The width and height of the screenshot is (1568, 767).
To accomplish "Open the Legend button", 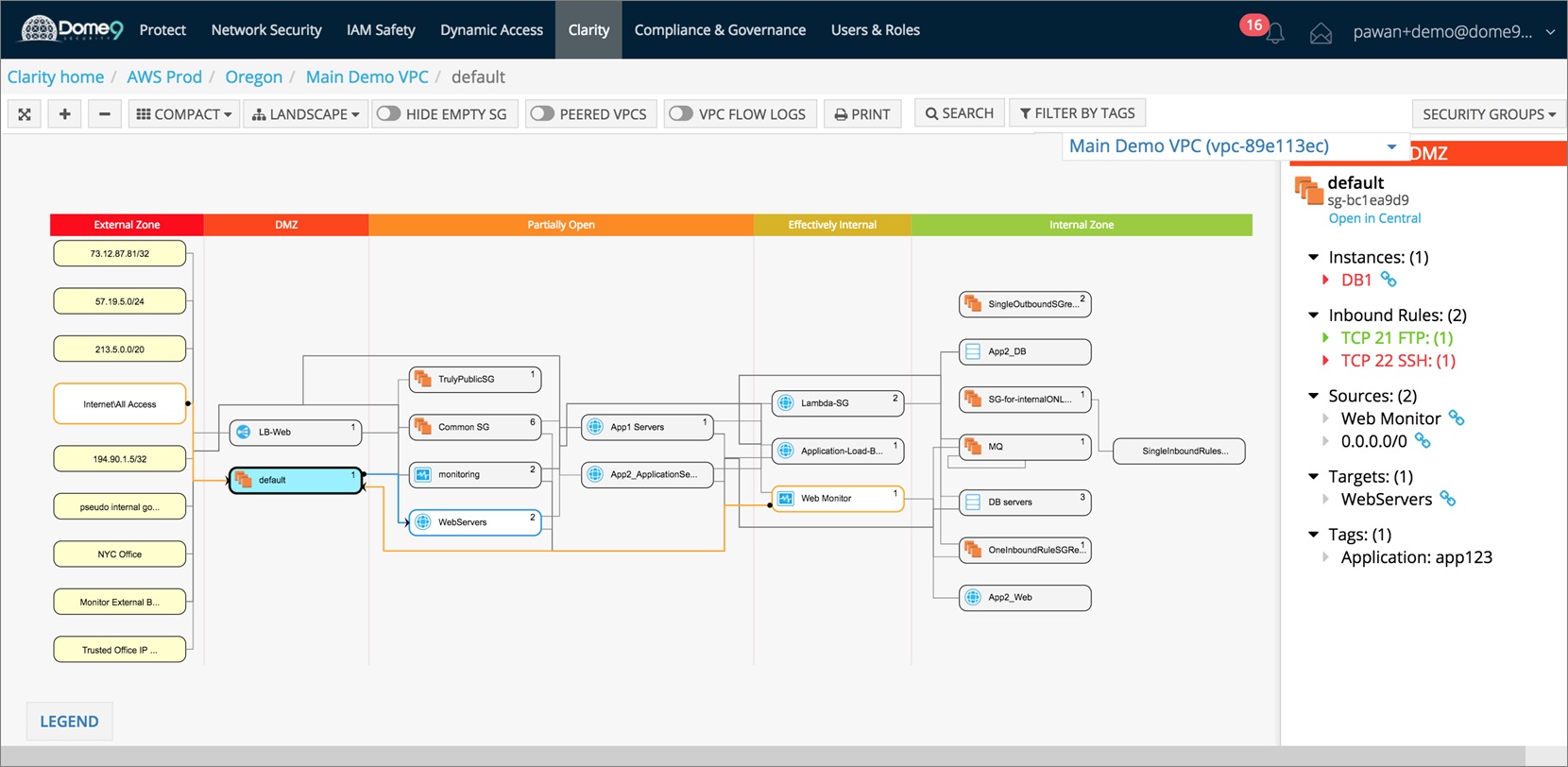I will click(69, 721).
